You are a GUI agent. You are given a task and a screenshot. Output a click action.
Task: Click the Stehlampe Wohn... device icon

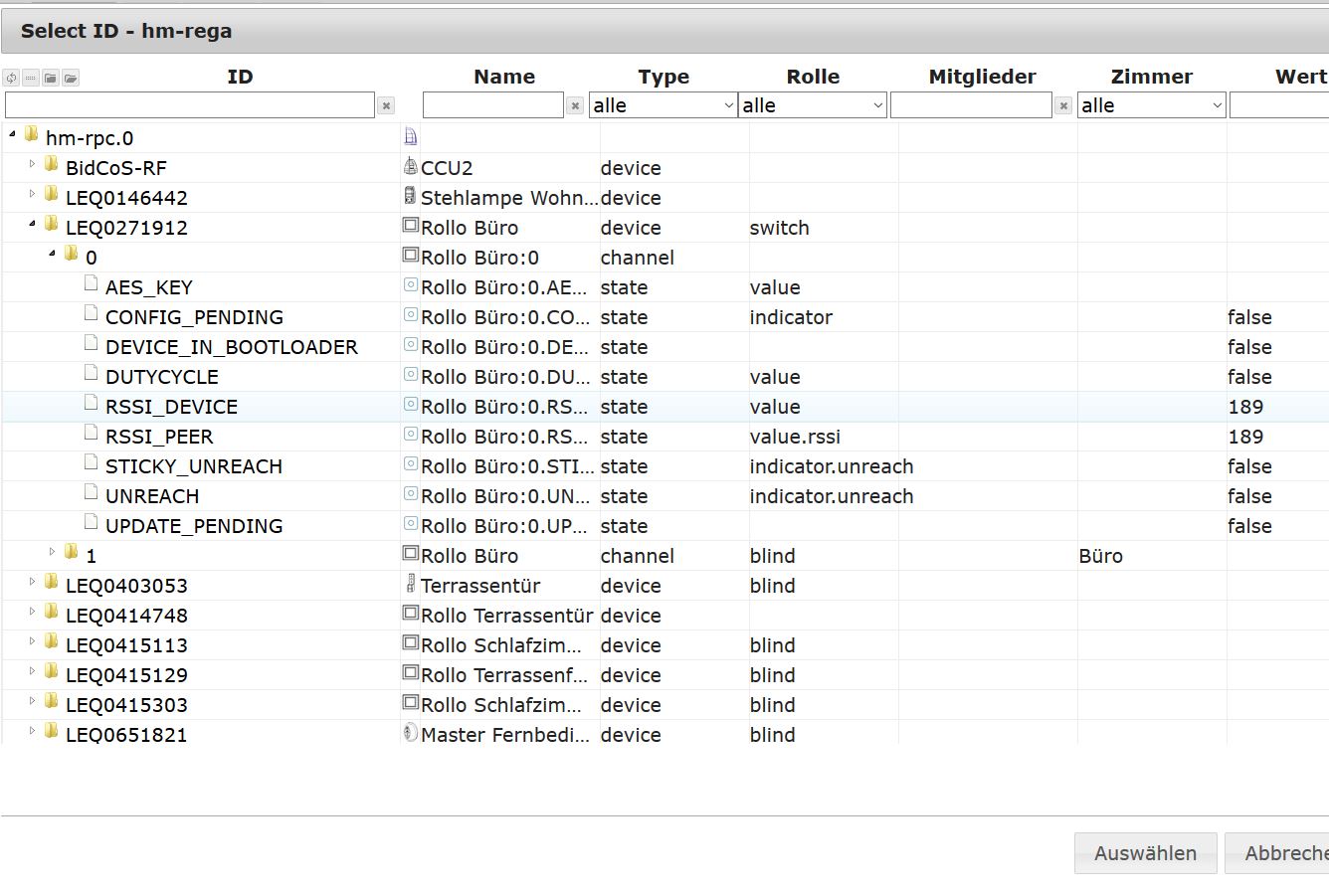[410, 196]
